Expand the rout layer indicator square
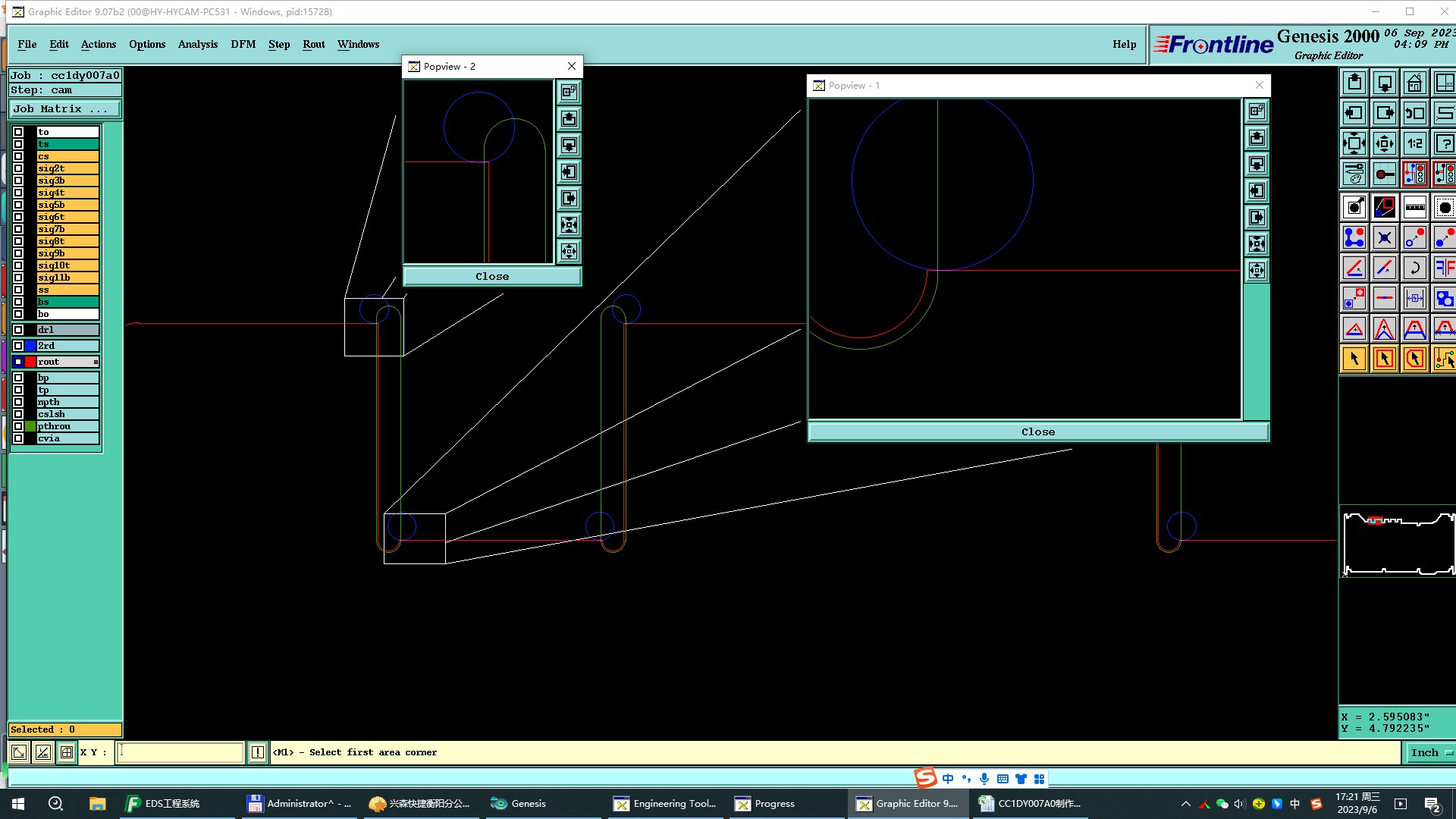The image size is (1456, 819). (x=96, y=362)
